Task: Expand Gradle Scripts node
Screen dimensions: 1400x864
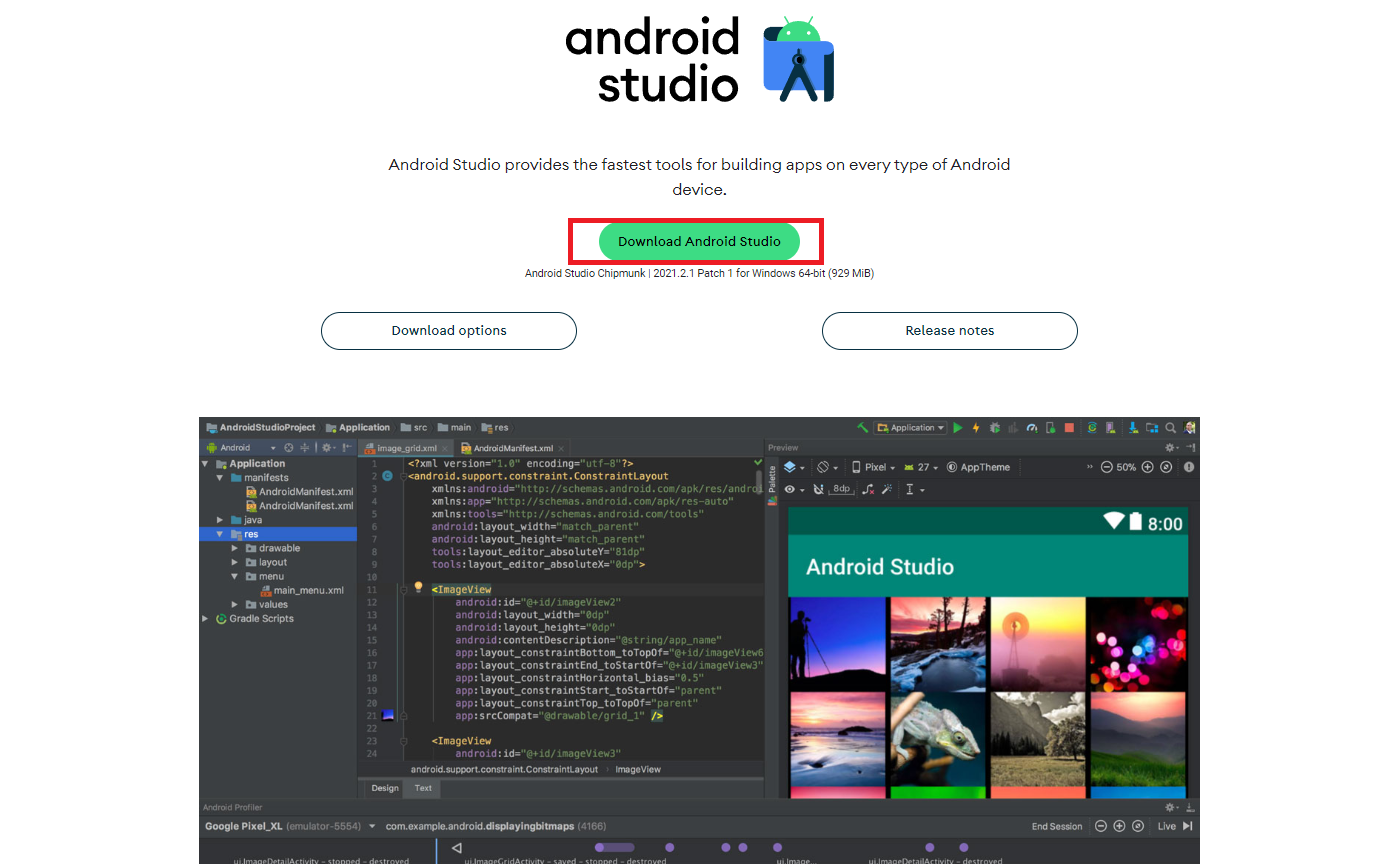Action: coord(206,618)
